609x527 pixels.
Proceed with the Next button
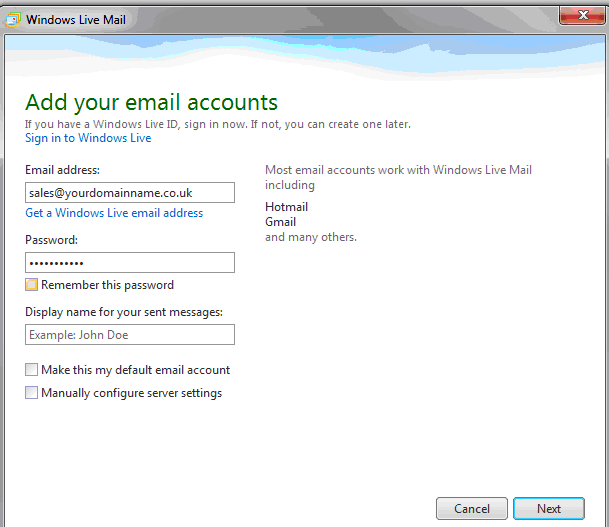pos(548,508)
